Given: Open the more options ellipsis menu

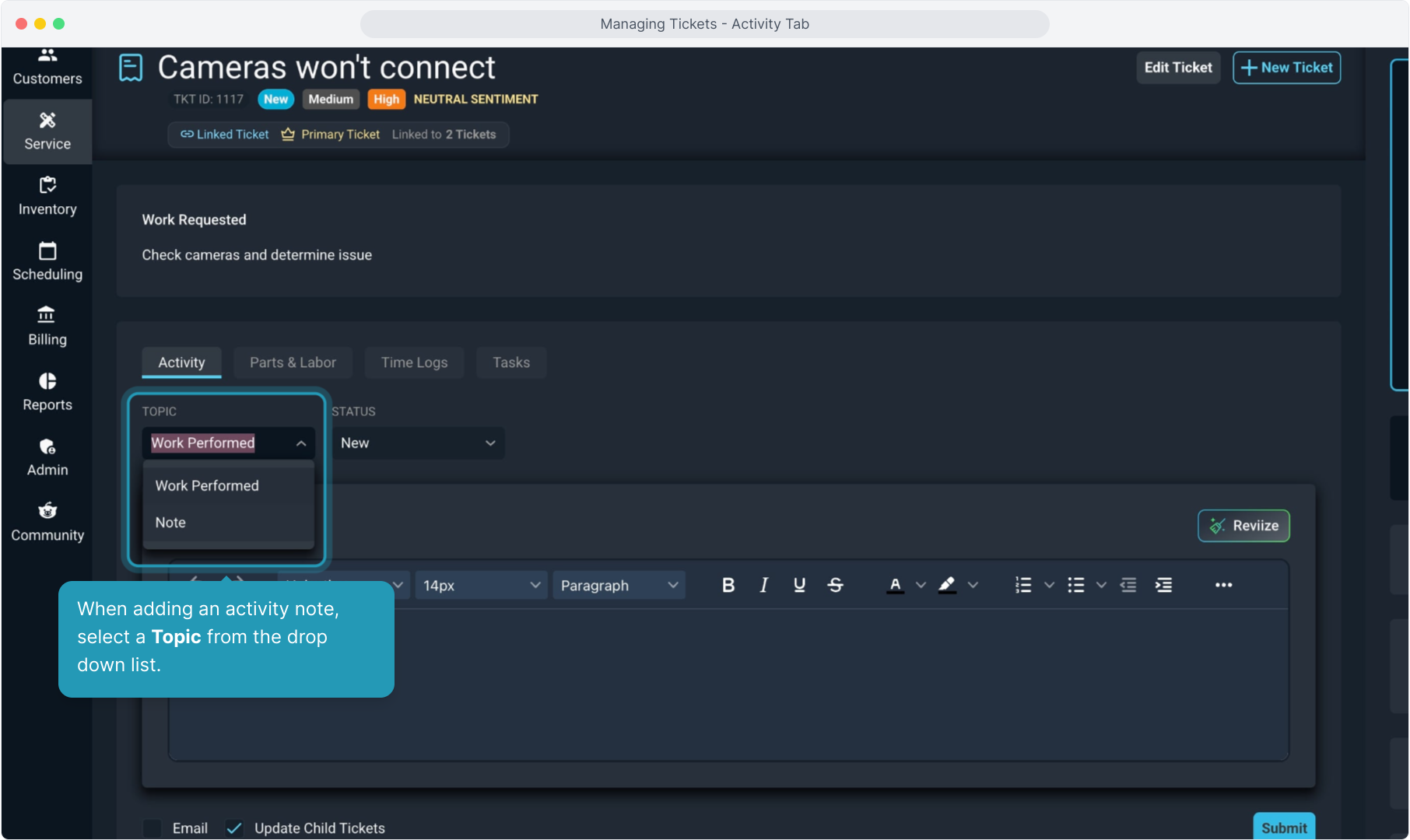Looking at the screenshot, I should pyautogui.click(x=1223, y=585).
